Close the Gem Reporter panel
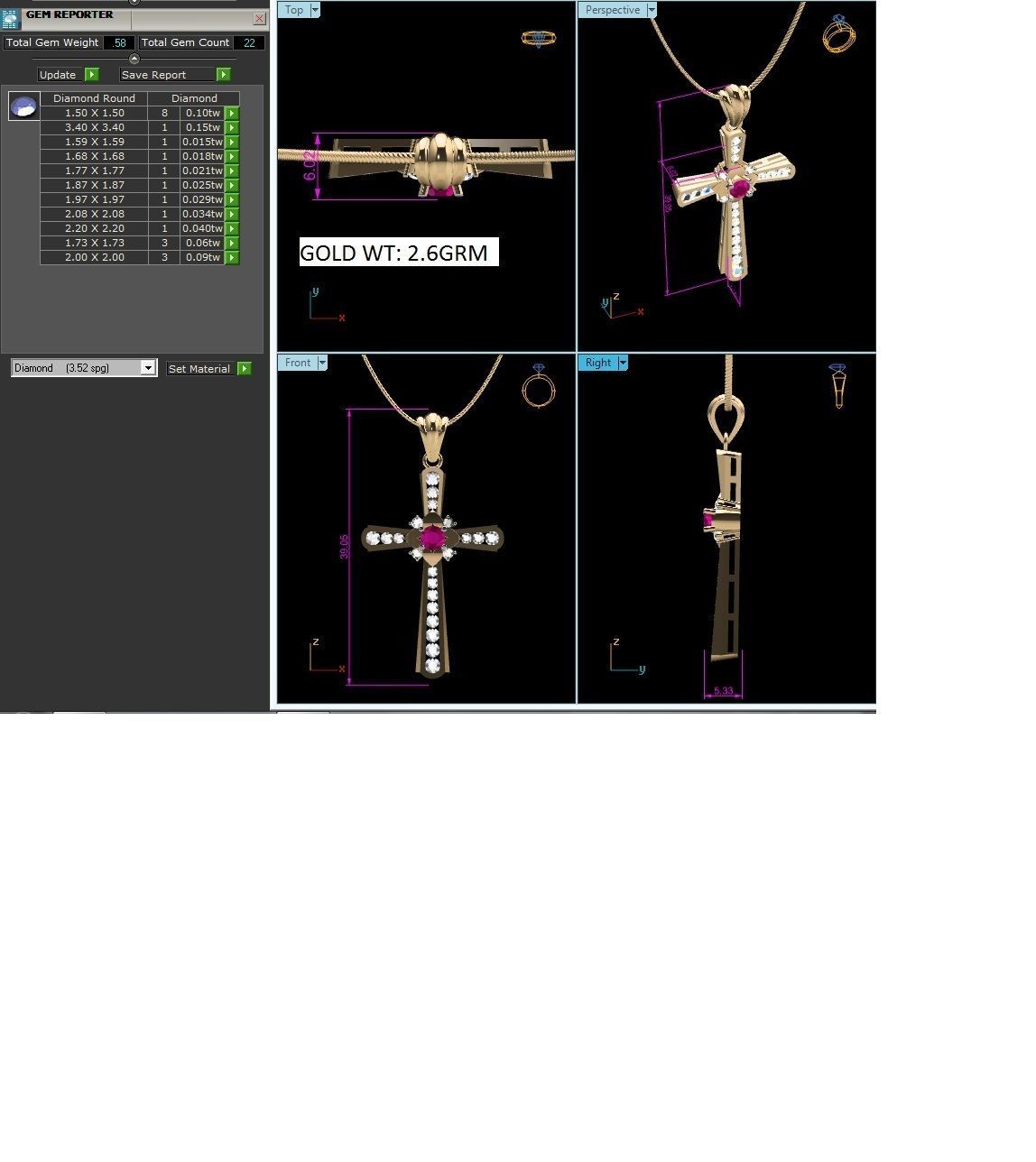This screenshot has height=1162, width=1036. (x=259, y=18)
